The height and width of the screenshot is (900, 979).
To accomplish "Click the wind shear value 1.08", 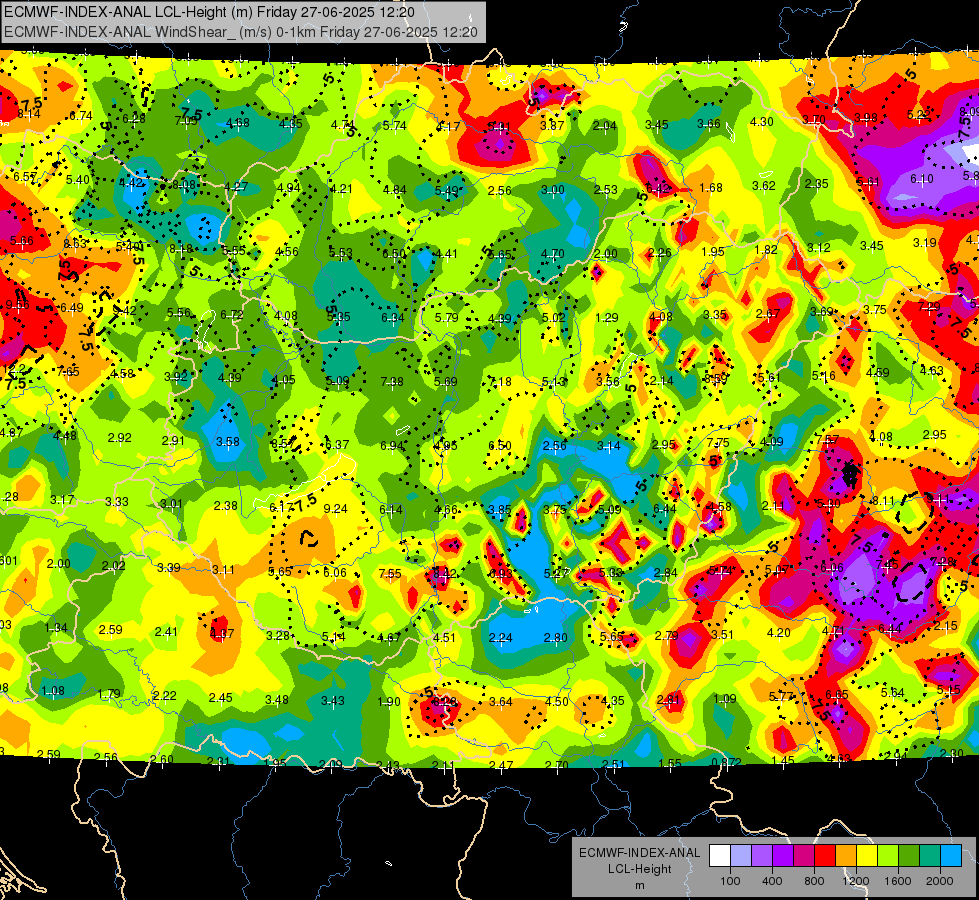I will click(52, 690).
